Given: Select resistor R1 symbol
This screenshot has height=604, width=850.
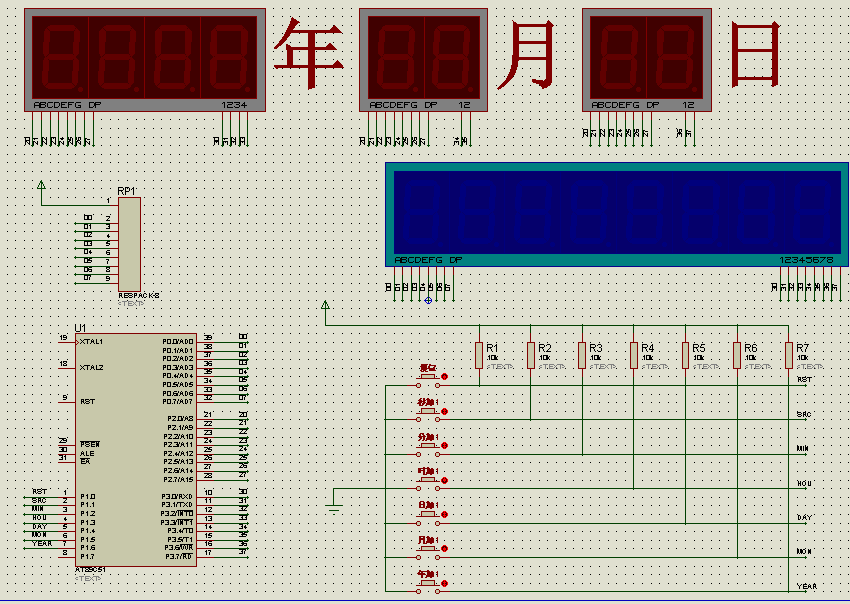Looking at the screenshot, I should coord(479,356).
